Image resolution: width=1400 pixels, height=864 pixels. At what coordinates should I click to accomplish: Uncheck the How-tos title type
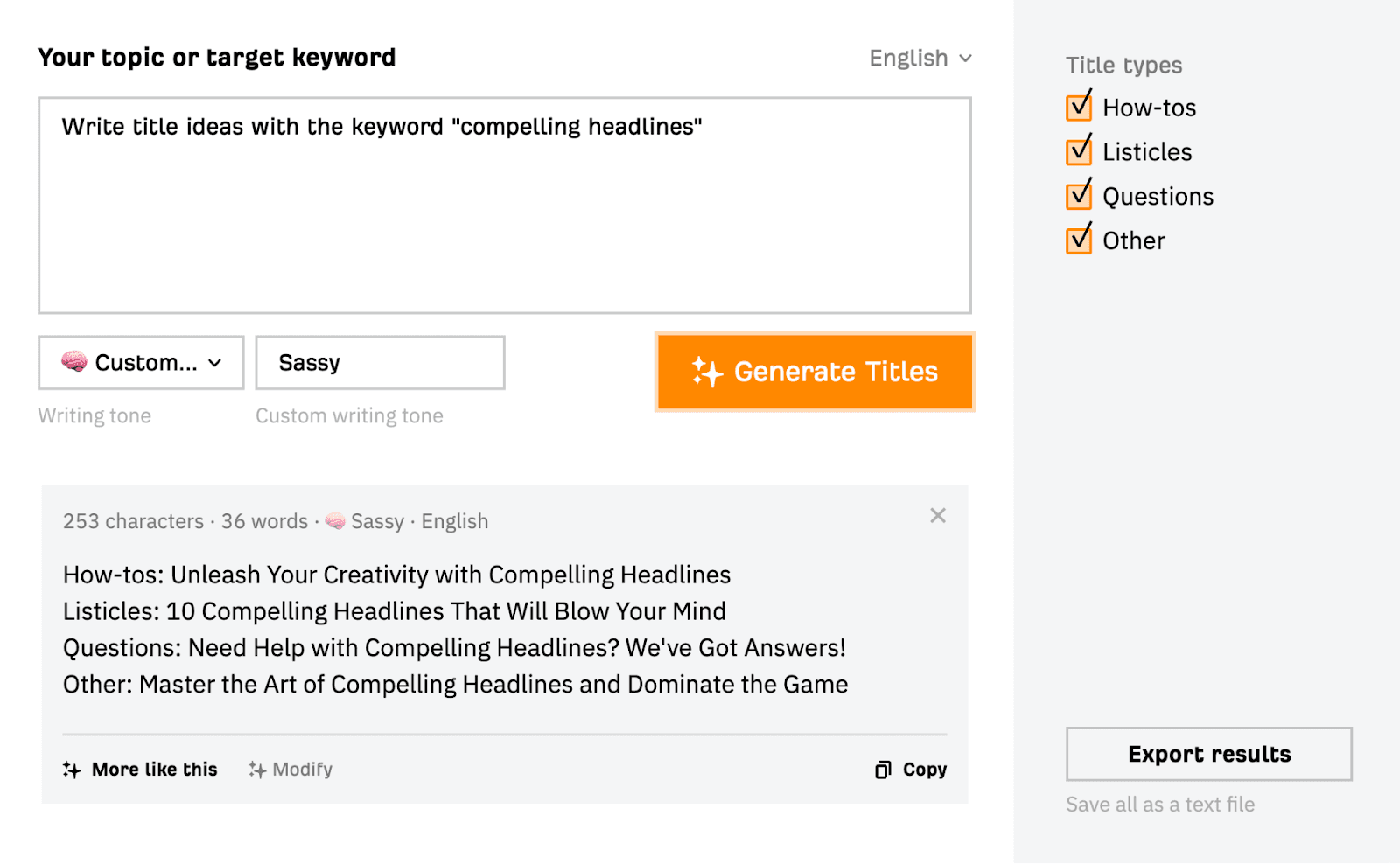pyautogui.click(x=1079, y=107)
